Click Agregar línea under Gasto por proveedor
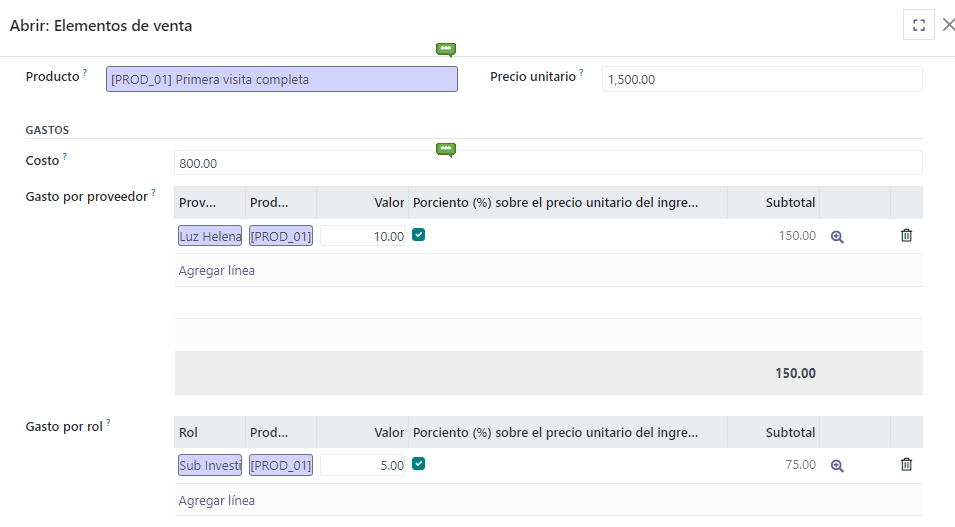Image resolution: width=955 pixels, height=527 pixels. [216, 271]
